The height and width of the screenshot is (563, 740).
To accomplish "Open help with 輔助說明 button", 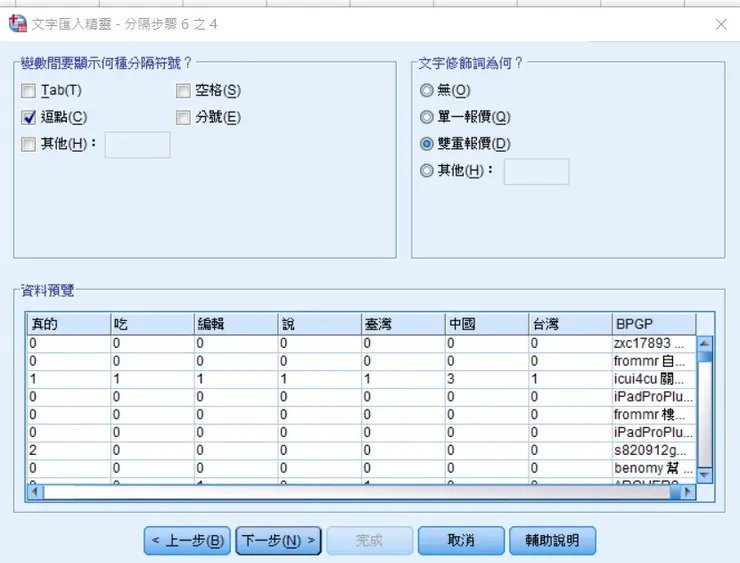I will [552, 541].
